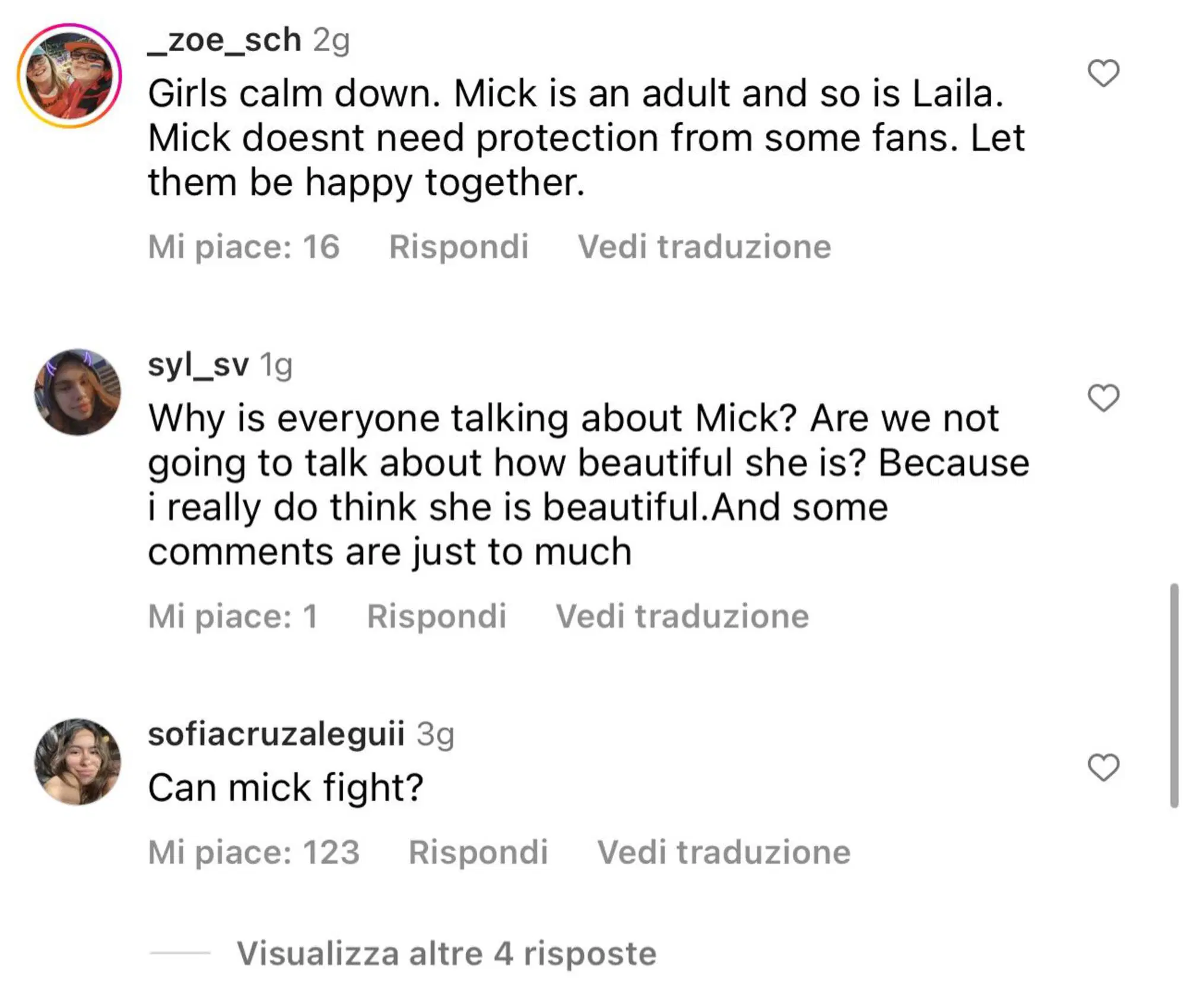Open the syl_sv username link
The height and width of the screenshot is (1008, 1187).
[x=198, y=364]
